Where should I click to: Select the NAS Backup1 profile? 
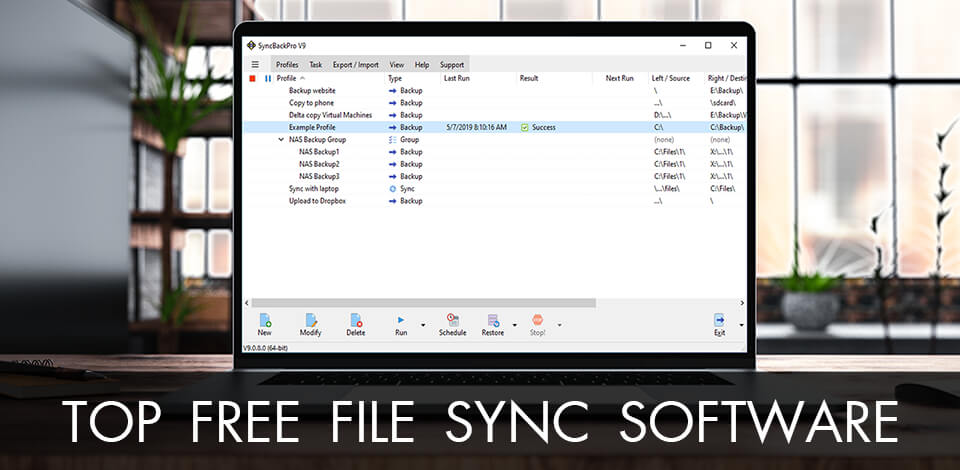(x=319, y=152)
